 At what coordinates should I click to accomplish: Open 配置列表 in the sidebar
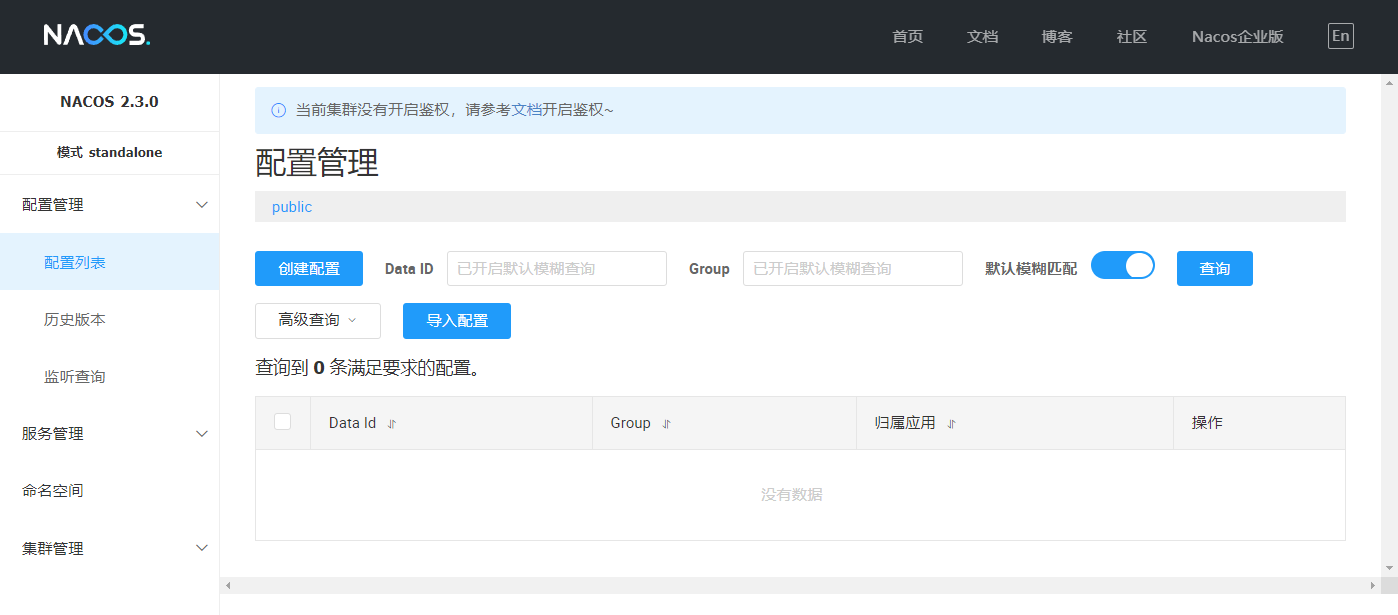109,262
